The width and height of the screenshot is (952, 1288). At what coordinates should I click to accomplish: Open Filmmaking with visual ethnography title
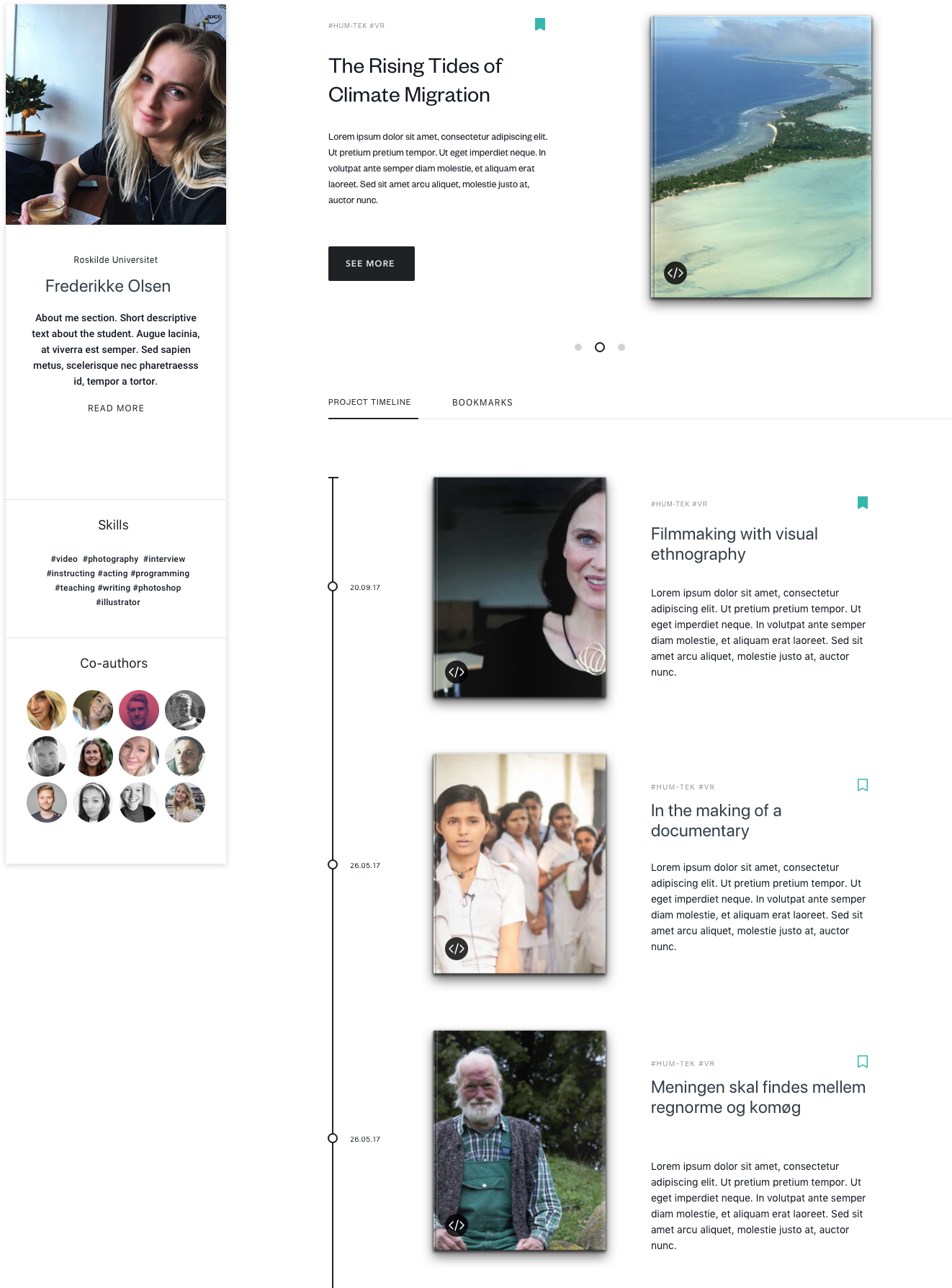tap(735, 544)
